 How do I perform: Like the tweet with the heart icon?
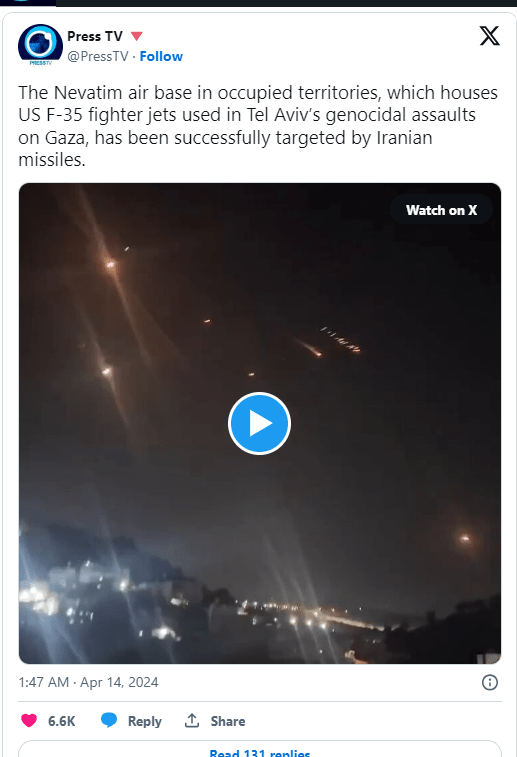click(29, 721)
